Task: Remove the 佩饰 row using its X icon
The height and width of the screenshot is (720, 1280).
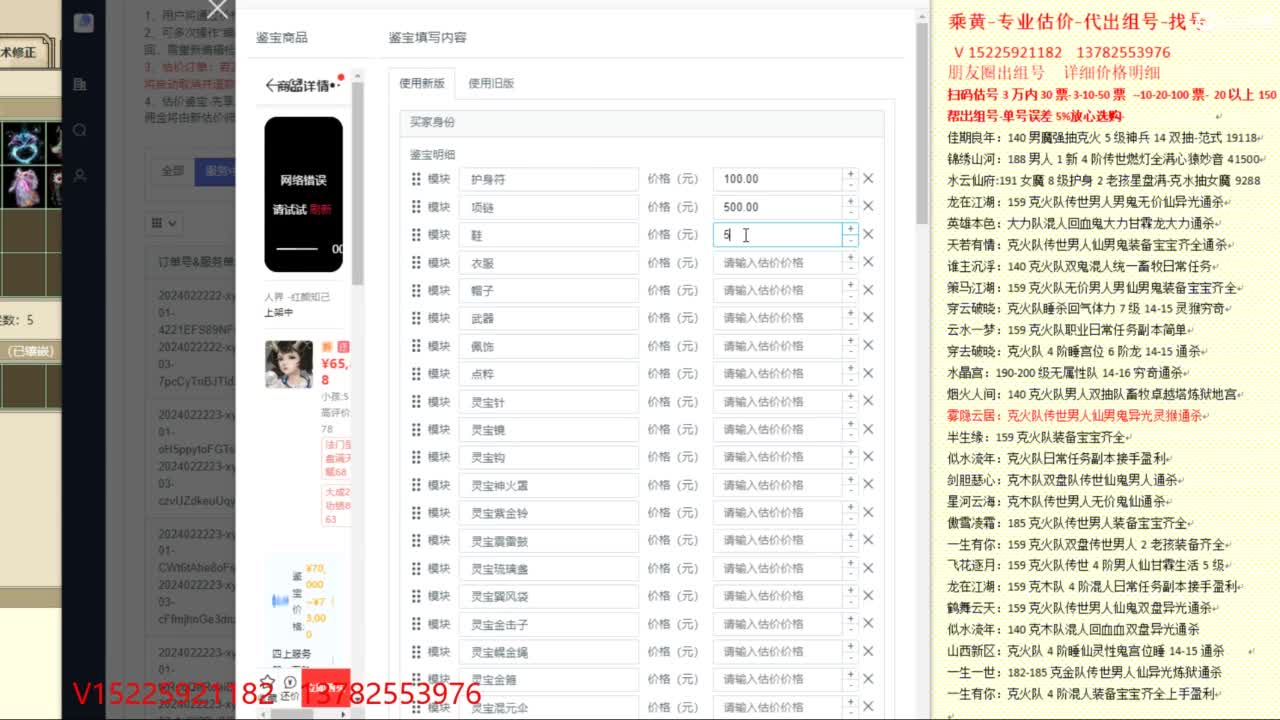Action: point(868,346)
